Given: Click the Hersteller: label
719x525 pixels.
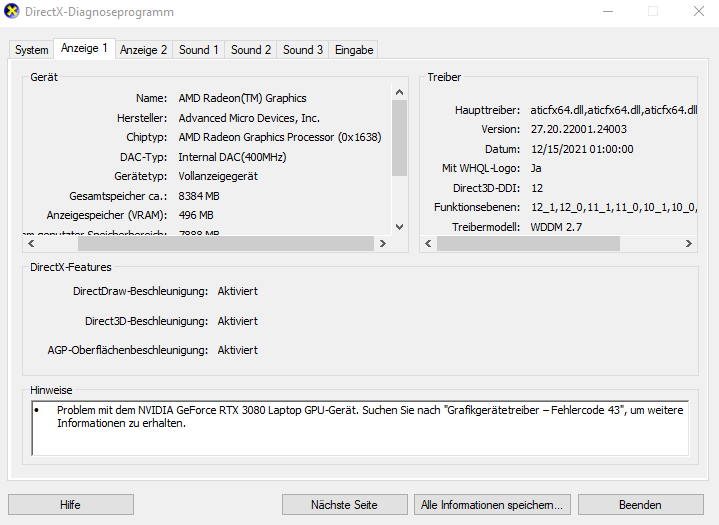Looking at the screenshot, I should pos(142,118).
